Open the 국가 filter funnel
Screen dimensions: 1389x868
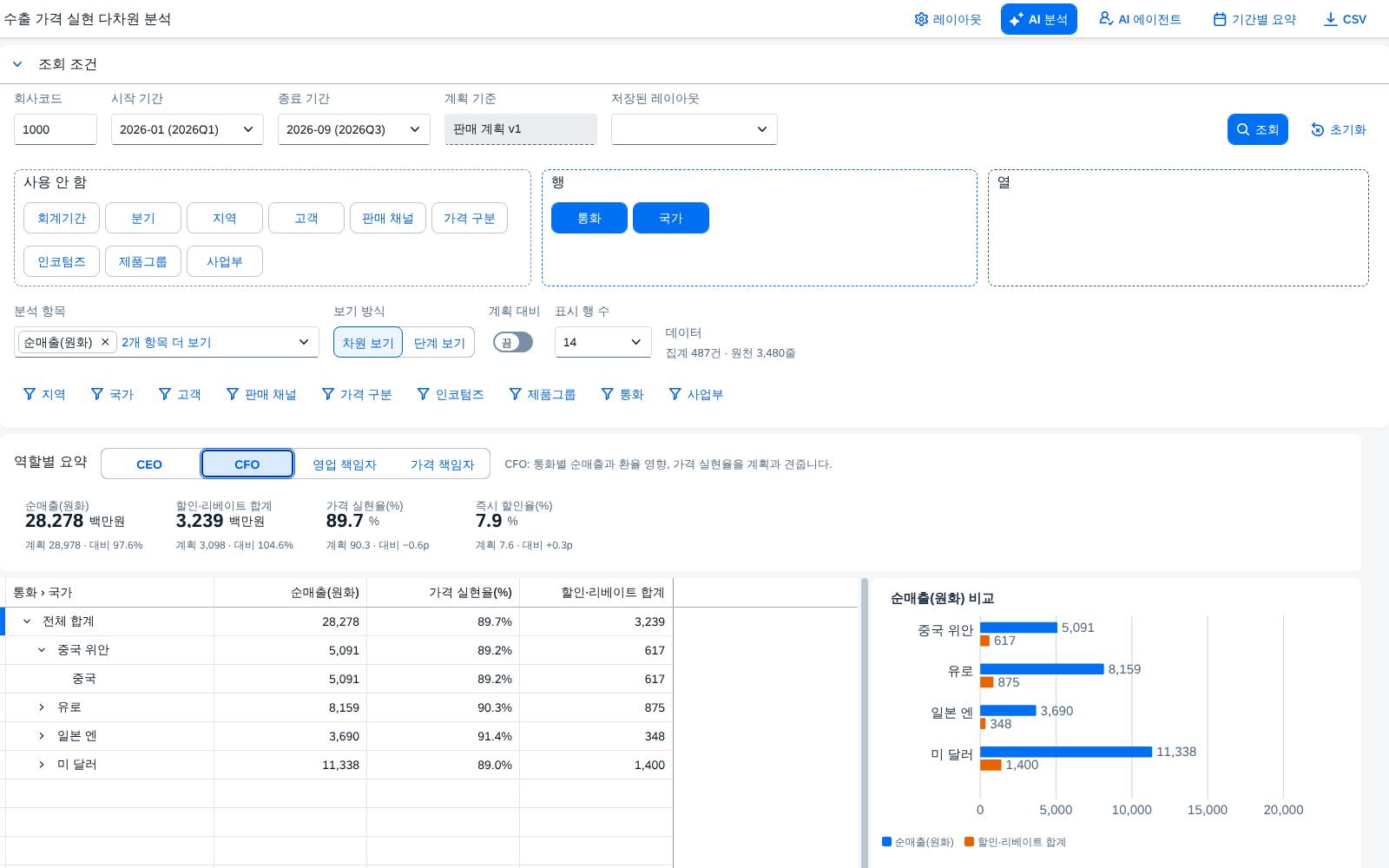113,394
